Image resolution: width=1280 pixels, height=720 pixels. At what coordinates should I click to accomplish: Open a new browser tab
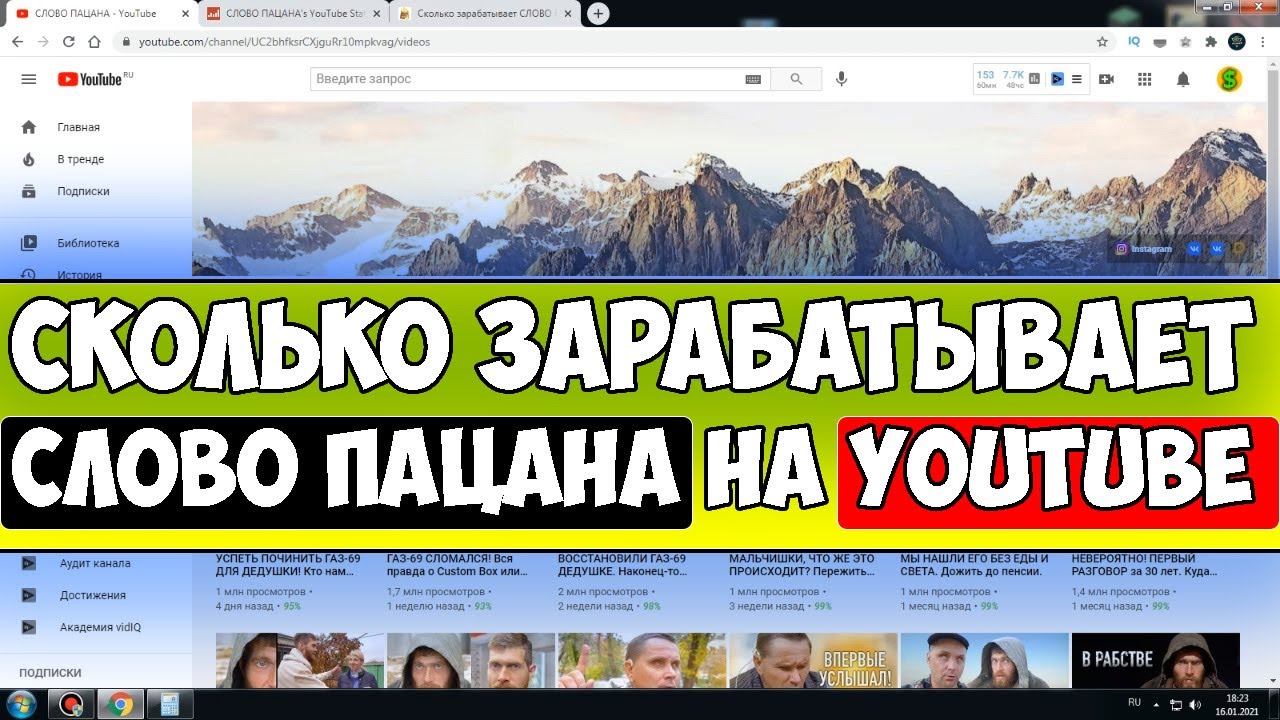(598, 14)
